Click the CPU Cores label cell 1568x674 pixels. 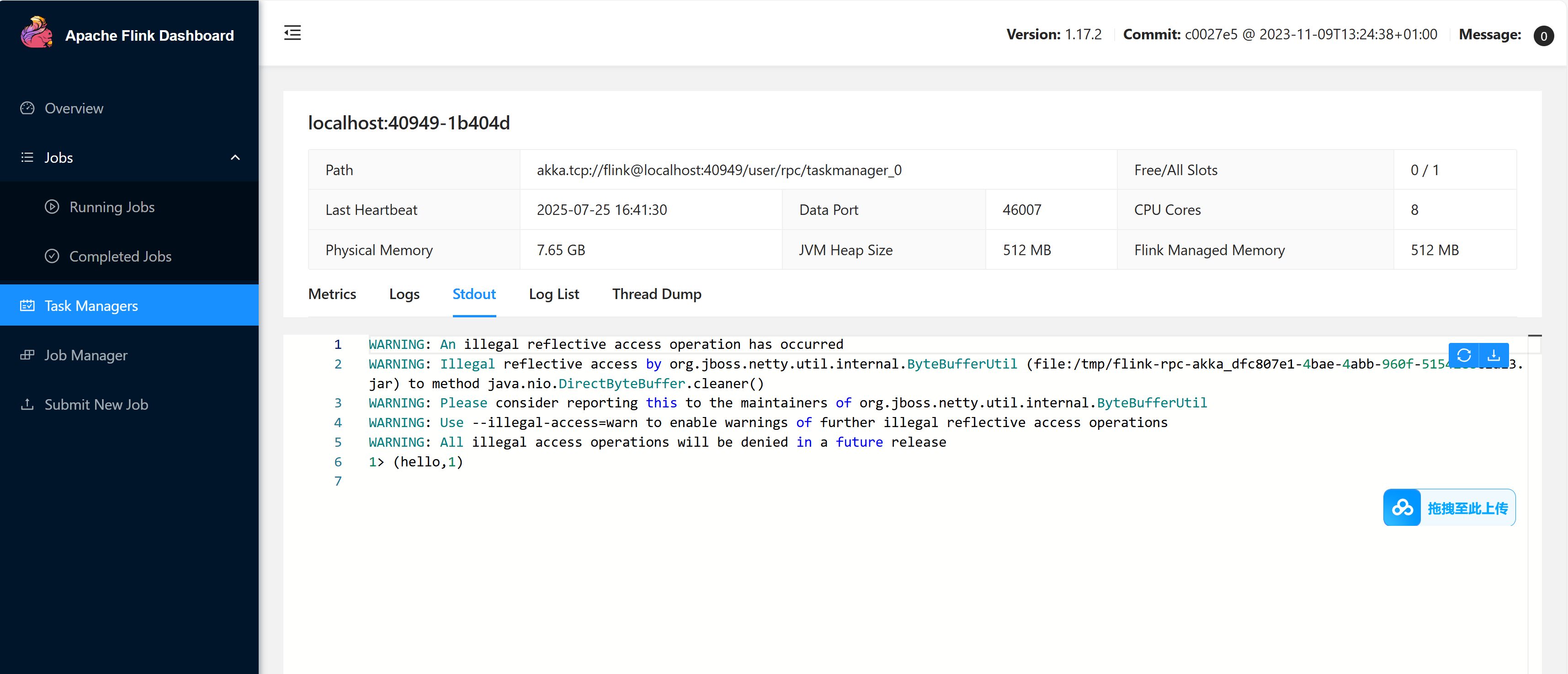tap(1255, 209)
